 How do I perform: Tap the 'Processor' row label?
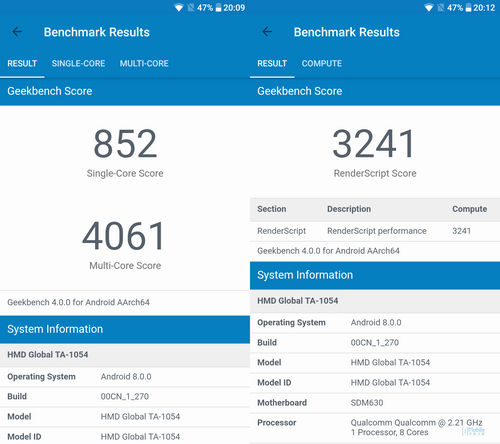pyautogui.click(x=277, y=423)
